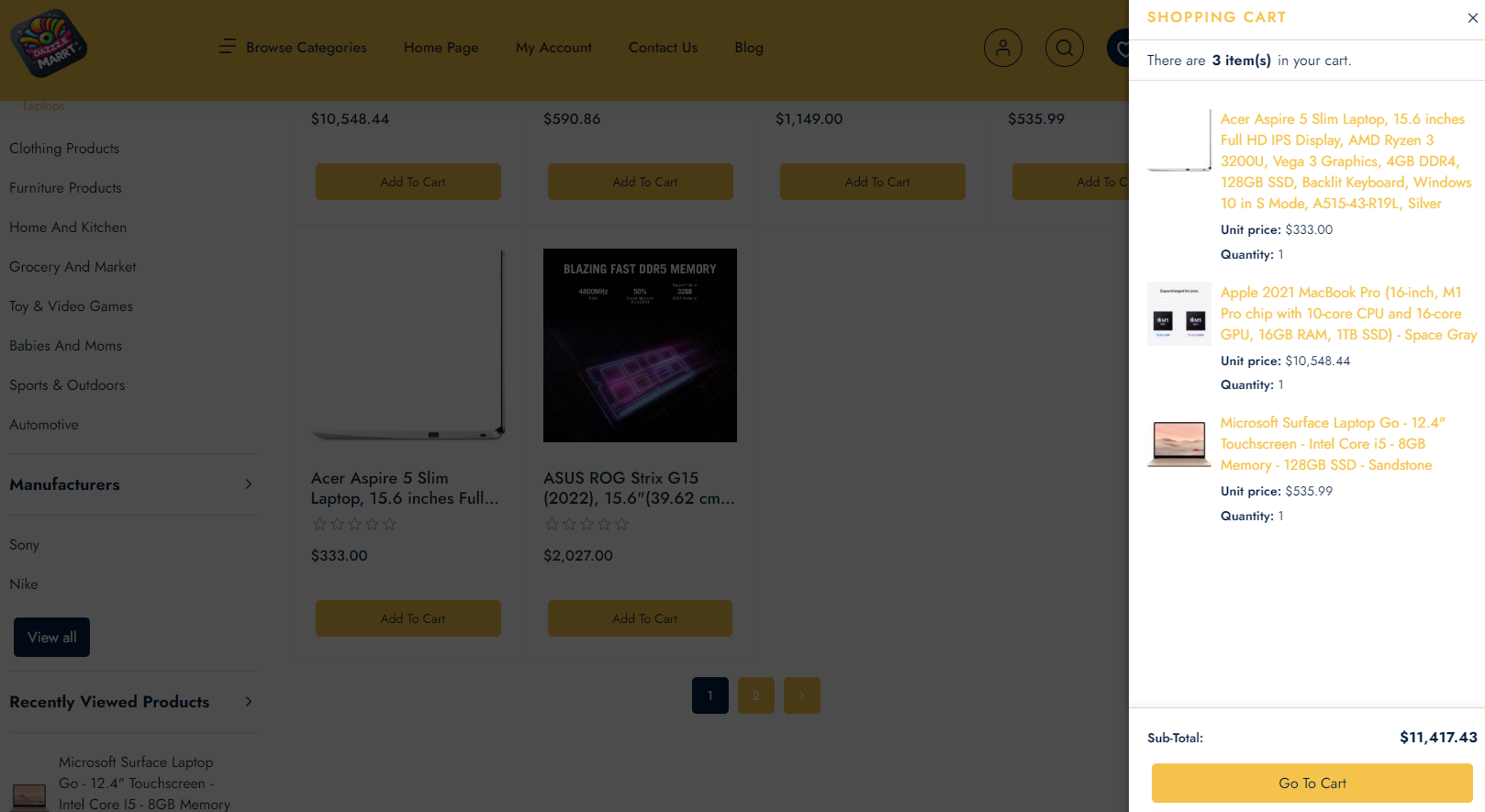
Task: Open the Blog menu item
Action: click(x=749, y=48)
